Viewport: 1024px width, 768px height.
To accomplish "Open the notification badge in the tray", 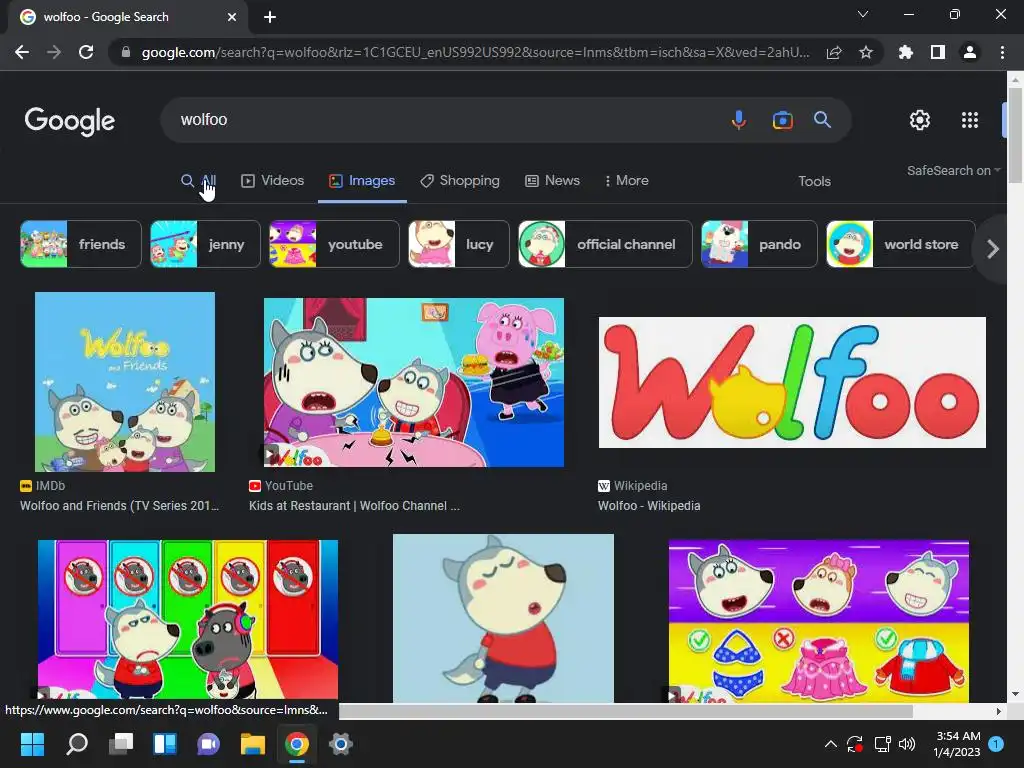I will click(996, 744).
